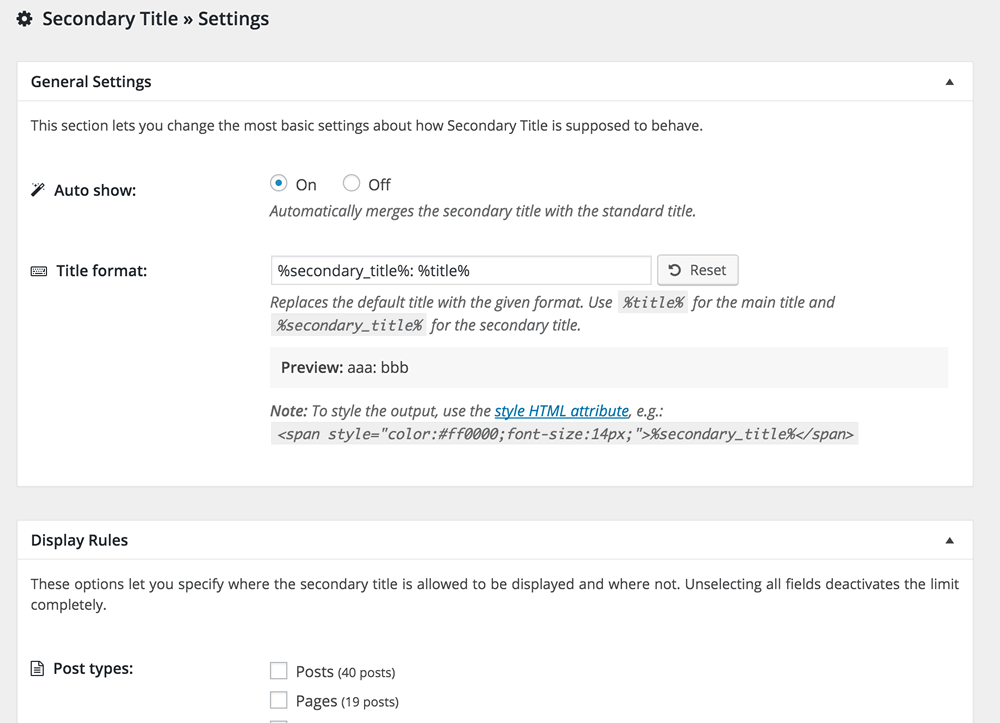This screenshot has height=723, width=1000.
Task: Click the %secondary_title% code placeholder in description
Action: [x=349, y=325]
